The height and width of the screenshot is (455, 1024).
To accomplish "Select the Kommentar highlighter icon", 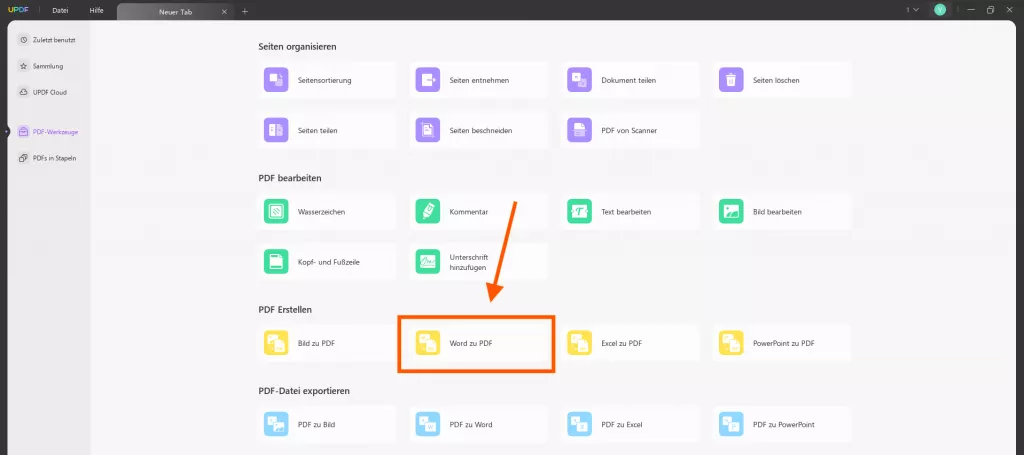I will pos(428,212).
